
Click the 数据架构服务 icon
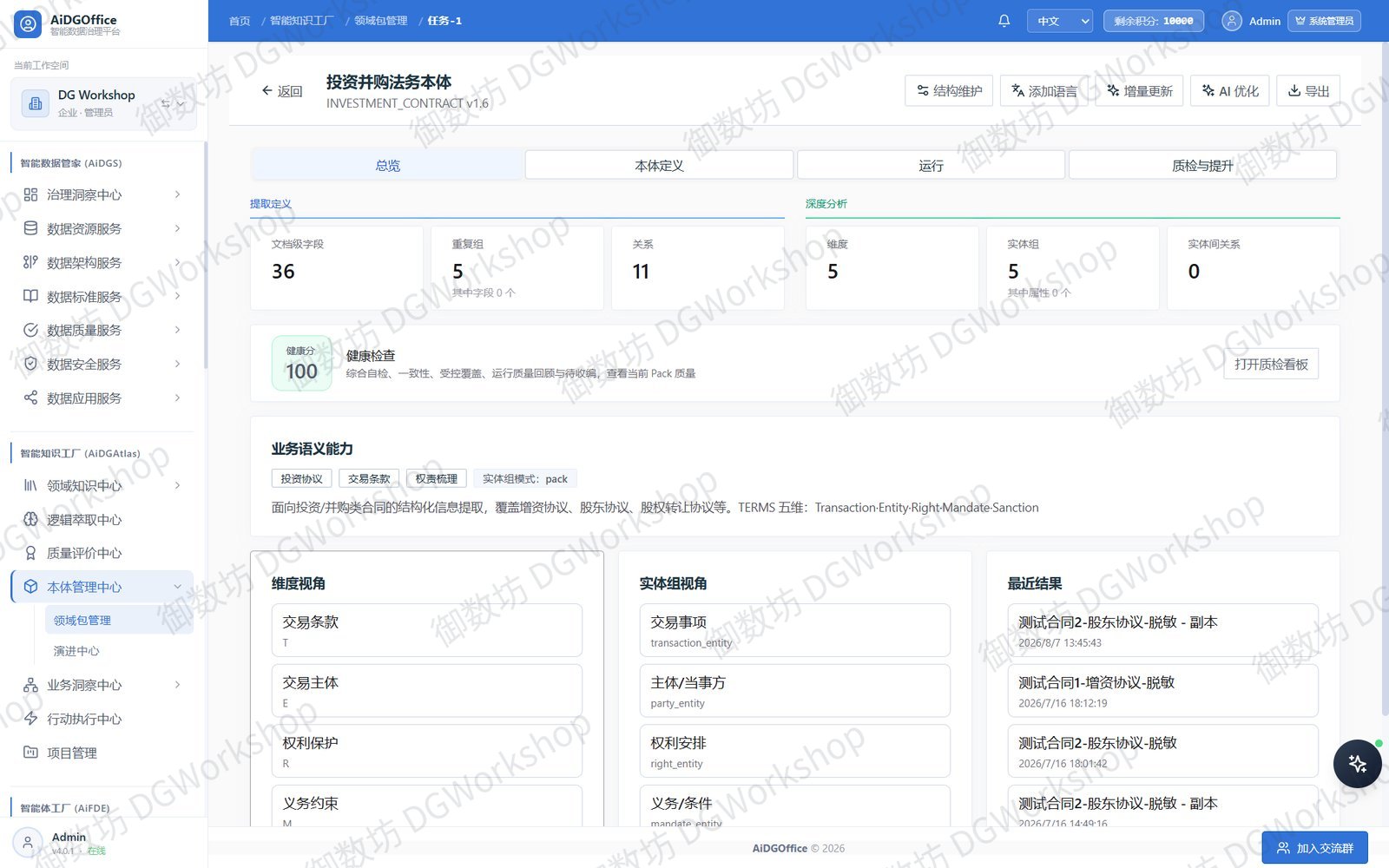(x=30, y=262)
